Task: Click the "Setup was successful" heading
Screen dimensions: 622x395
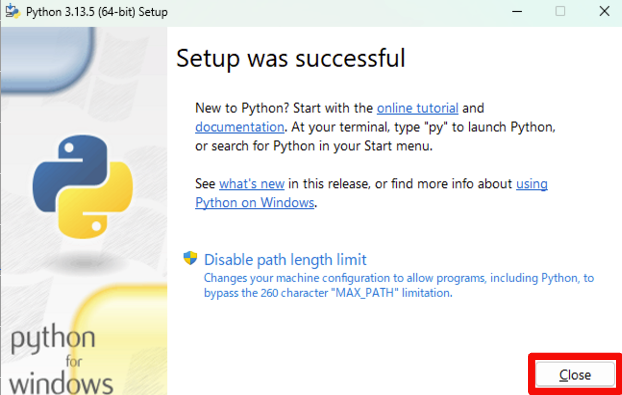Action: point(291,58)
